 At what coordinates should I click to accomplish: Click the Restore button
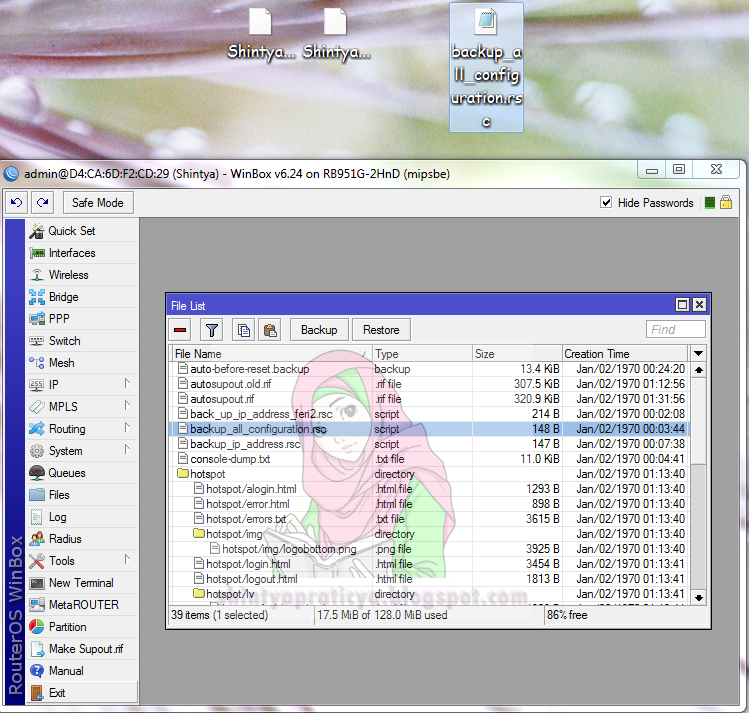coord(381,330)
